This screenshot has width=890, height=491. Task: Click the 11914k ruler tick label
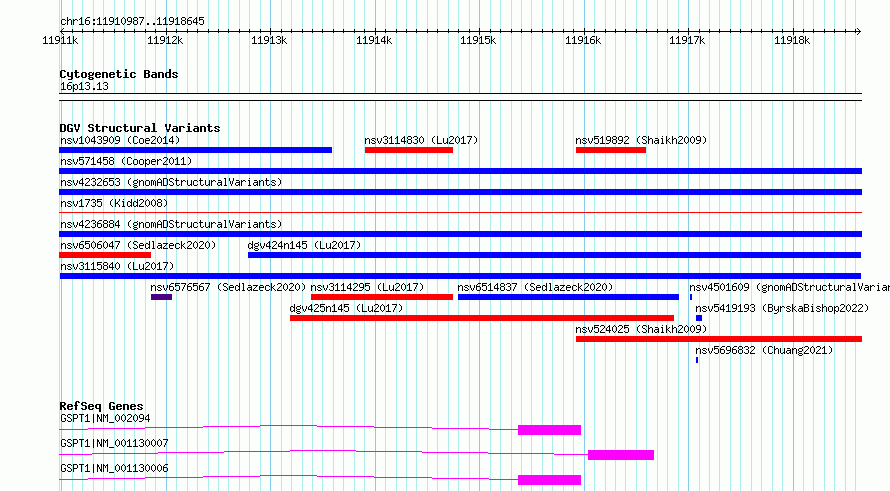374,40
